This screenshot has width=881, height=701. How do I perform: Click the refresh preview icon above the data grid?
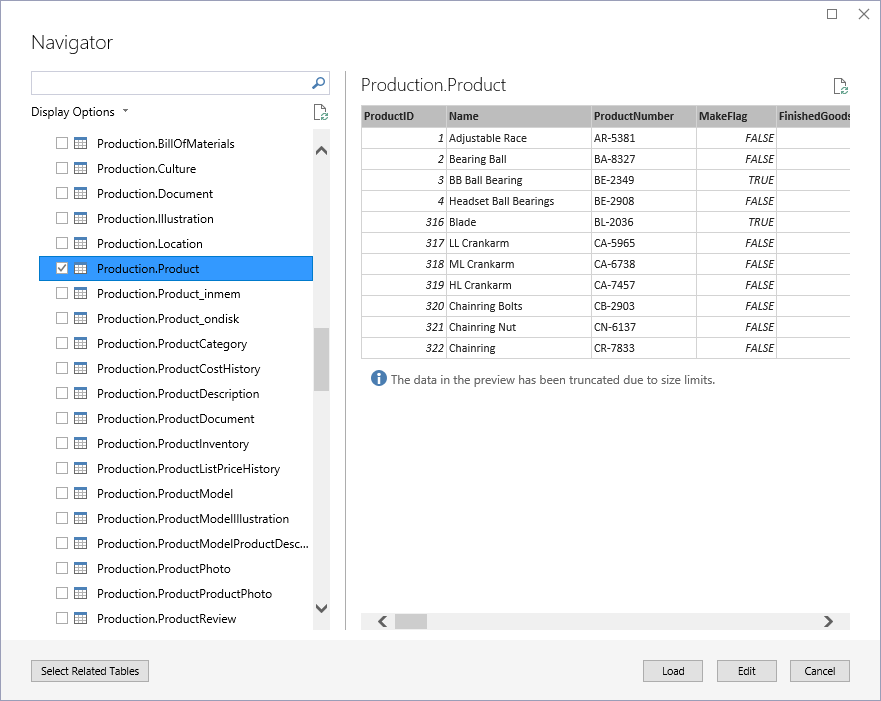(x=840, y=86)
